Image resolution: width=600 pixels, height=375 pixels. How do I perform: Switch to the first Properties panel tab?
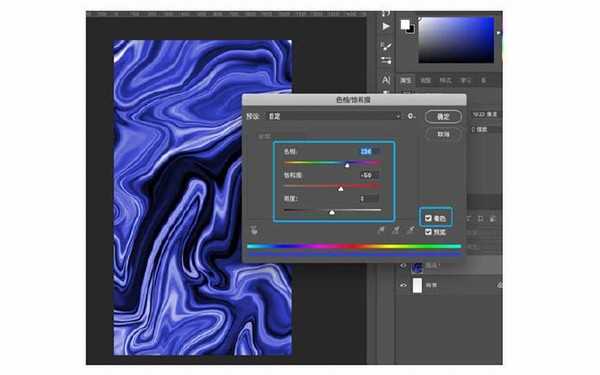(x=406, y=80)
